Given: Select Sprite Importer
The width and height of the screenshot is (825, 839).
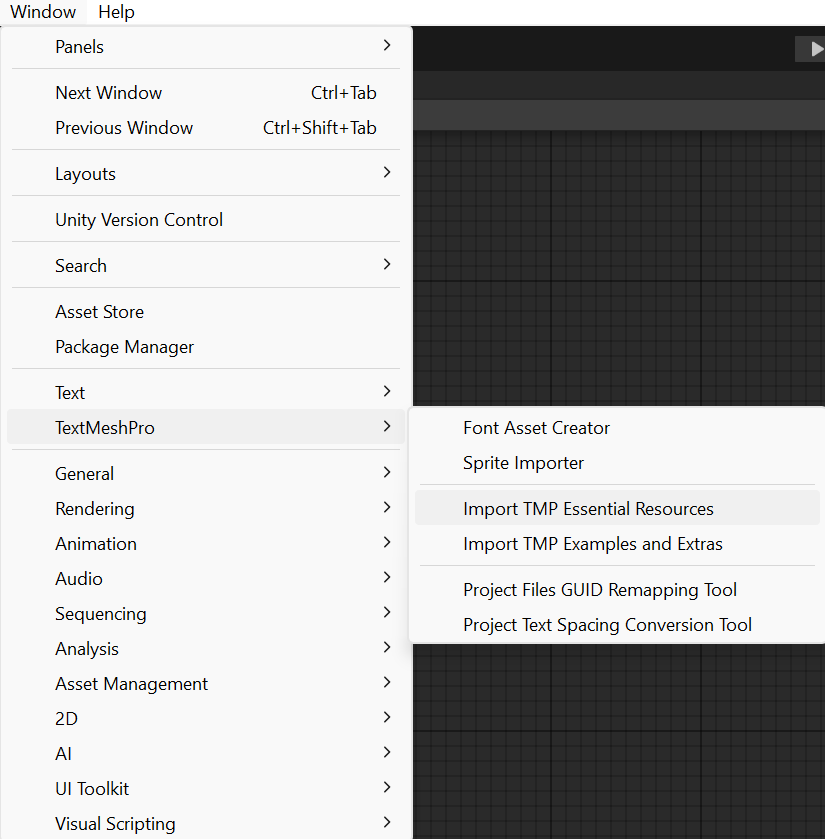Looking at the screenshot, I should pos(524,463).
